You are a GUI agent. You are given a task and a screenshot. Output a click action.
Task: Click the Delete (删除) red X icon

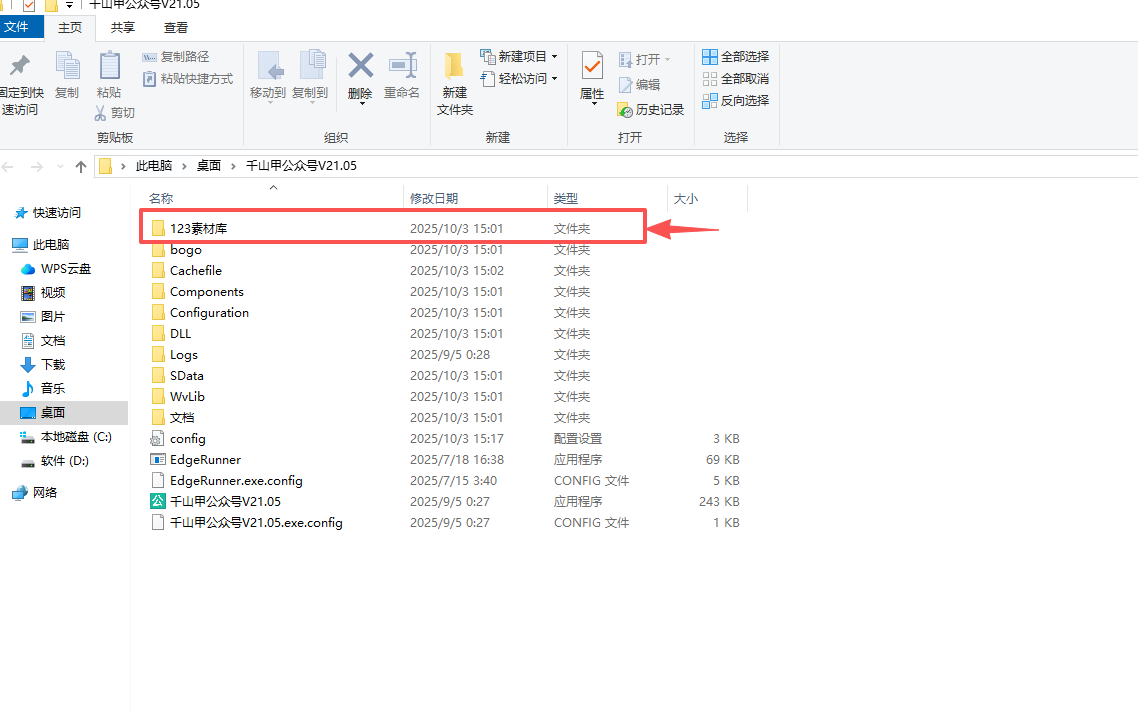[360, 68]
